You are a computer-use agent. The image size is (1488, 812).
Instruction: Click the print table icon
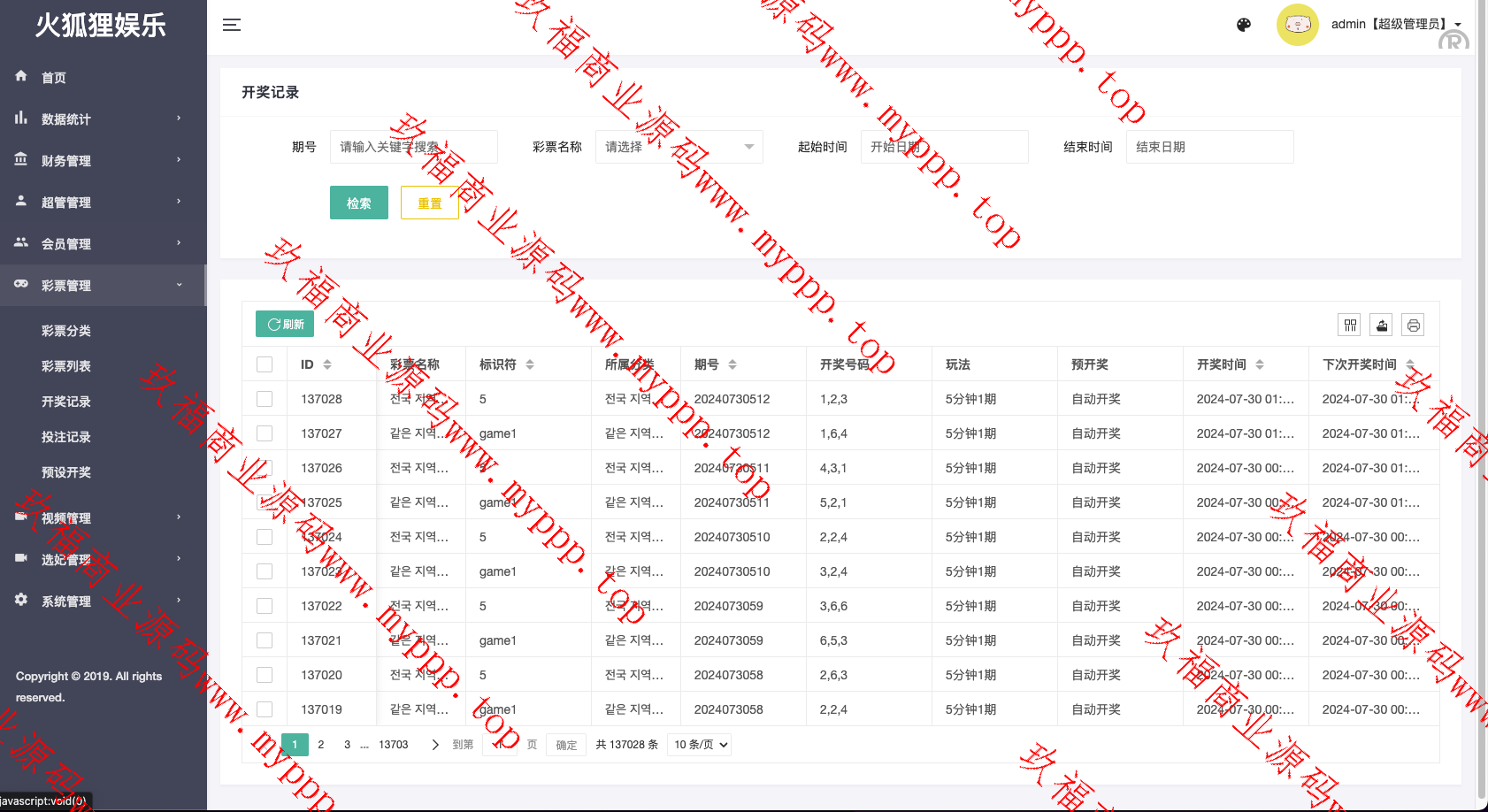tap(1414, 326)
